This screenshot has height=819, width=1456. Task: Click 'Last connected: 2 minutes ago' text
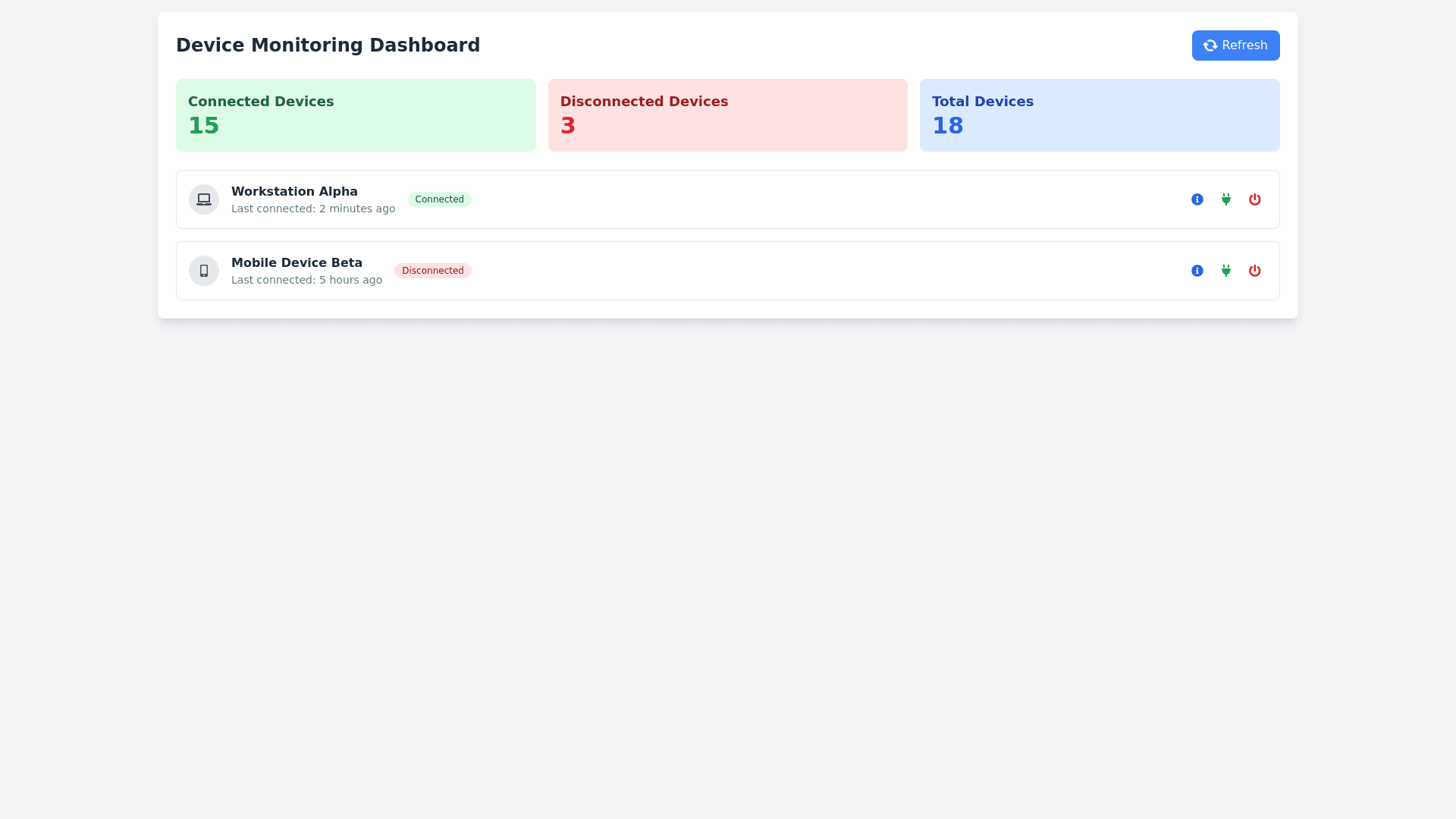[x=312, y=209]
